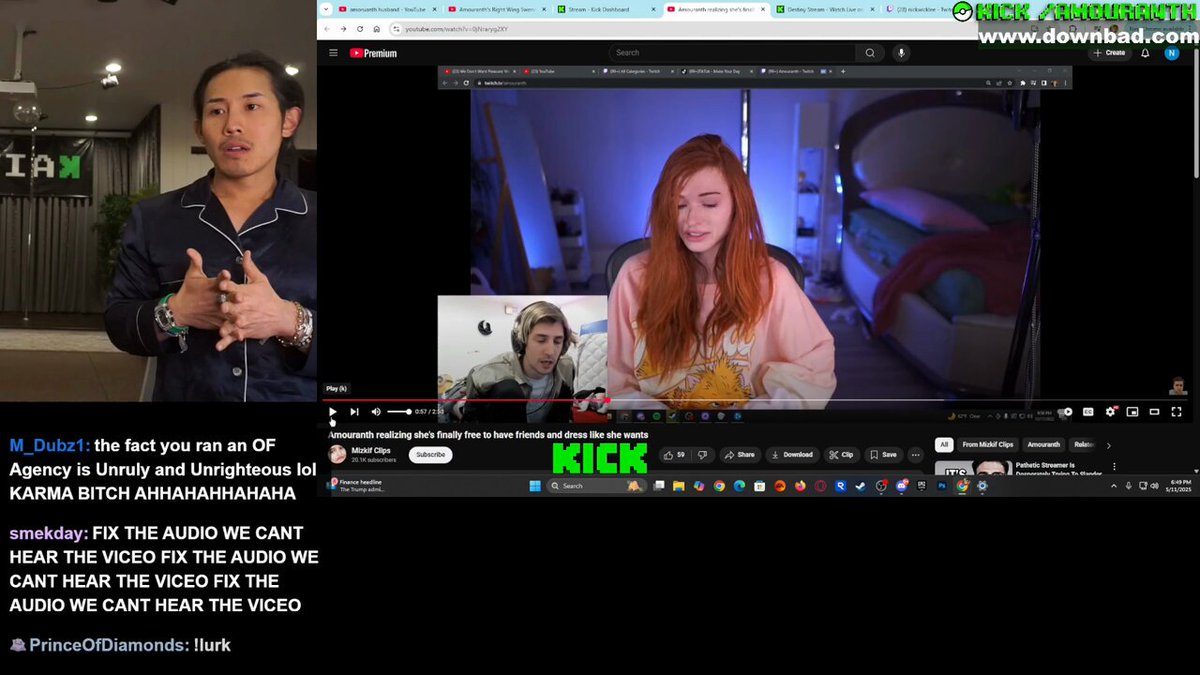Screen dimensions: 1200x675
Task: Open the YouTube hamburger guide menu
Action: point(333,53)
